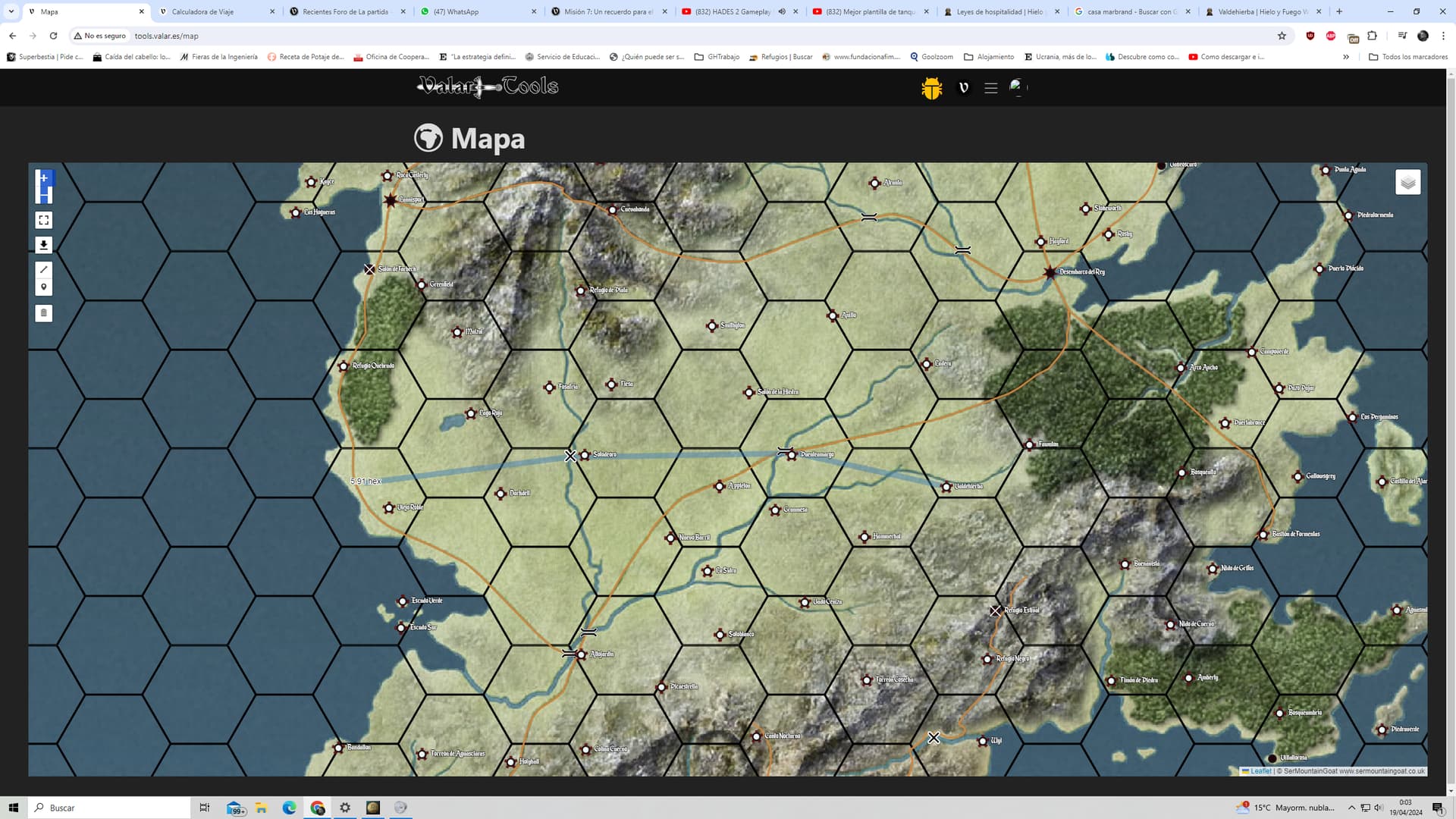Open the notifications center icon
The image size is (1456, 819).
click(x=1438, y=808)
